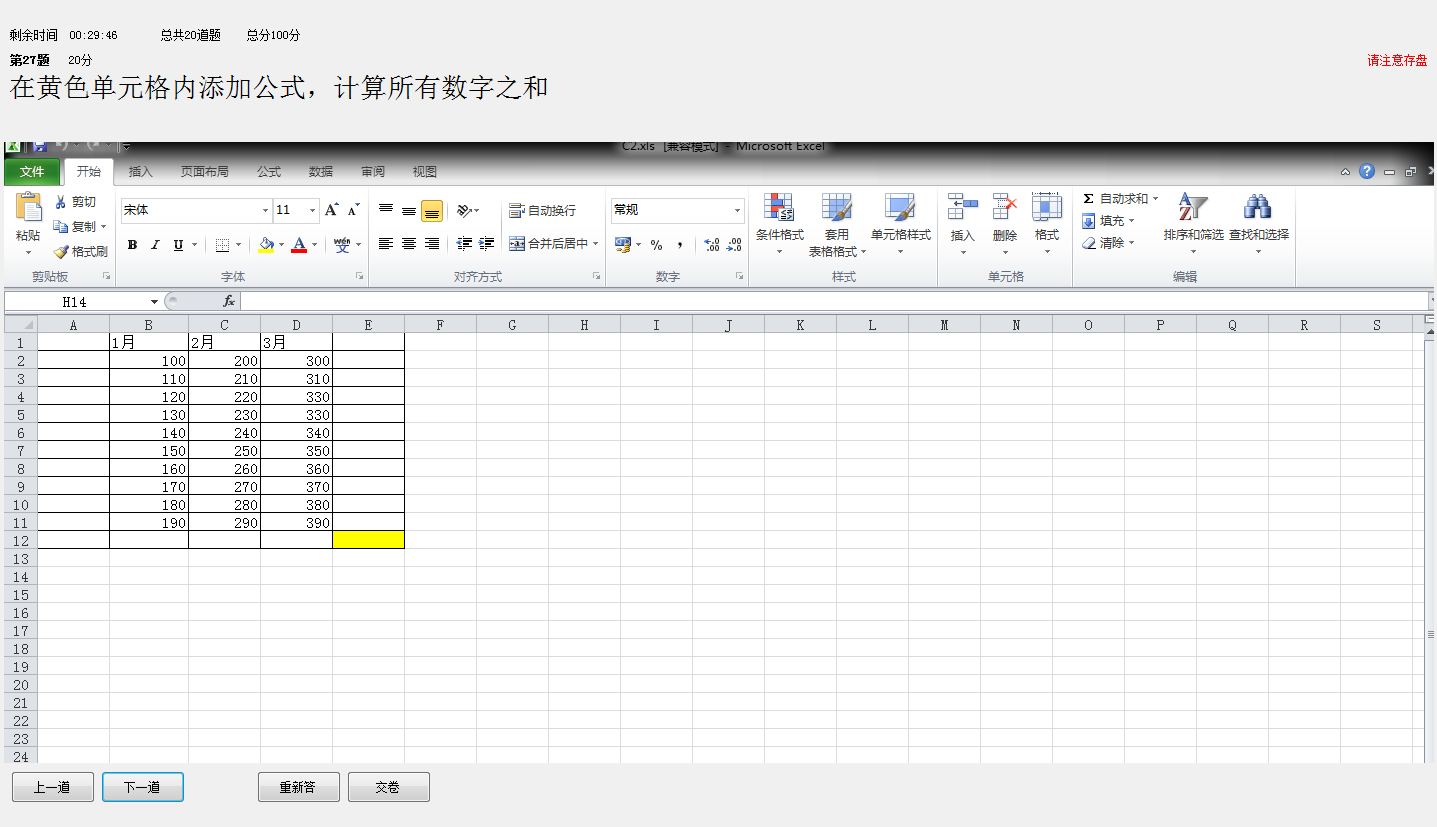
Task: Switch to the Insert (插入) tab
Action: [141, 172]
